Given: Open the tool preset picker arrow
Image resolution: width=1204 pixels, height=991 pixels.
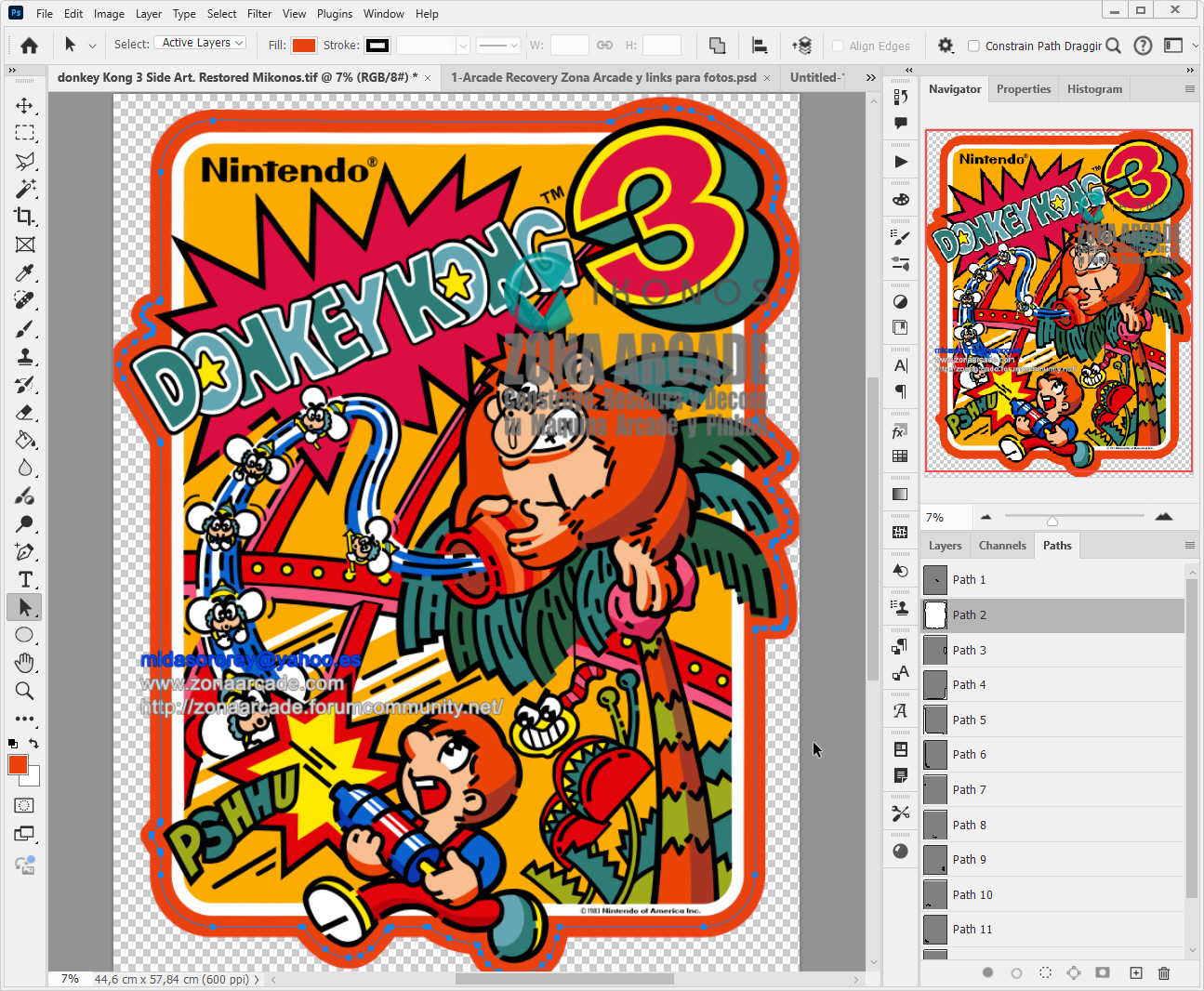Looking at the screenshot, I should 92,46.
